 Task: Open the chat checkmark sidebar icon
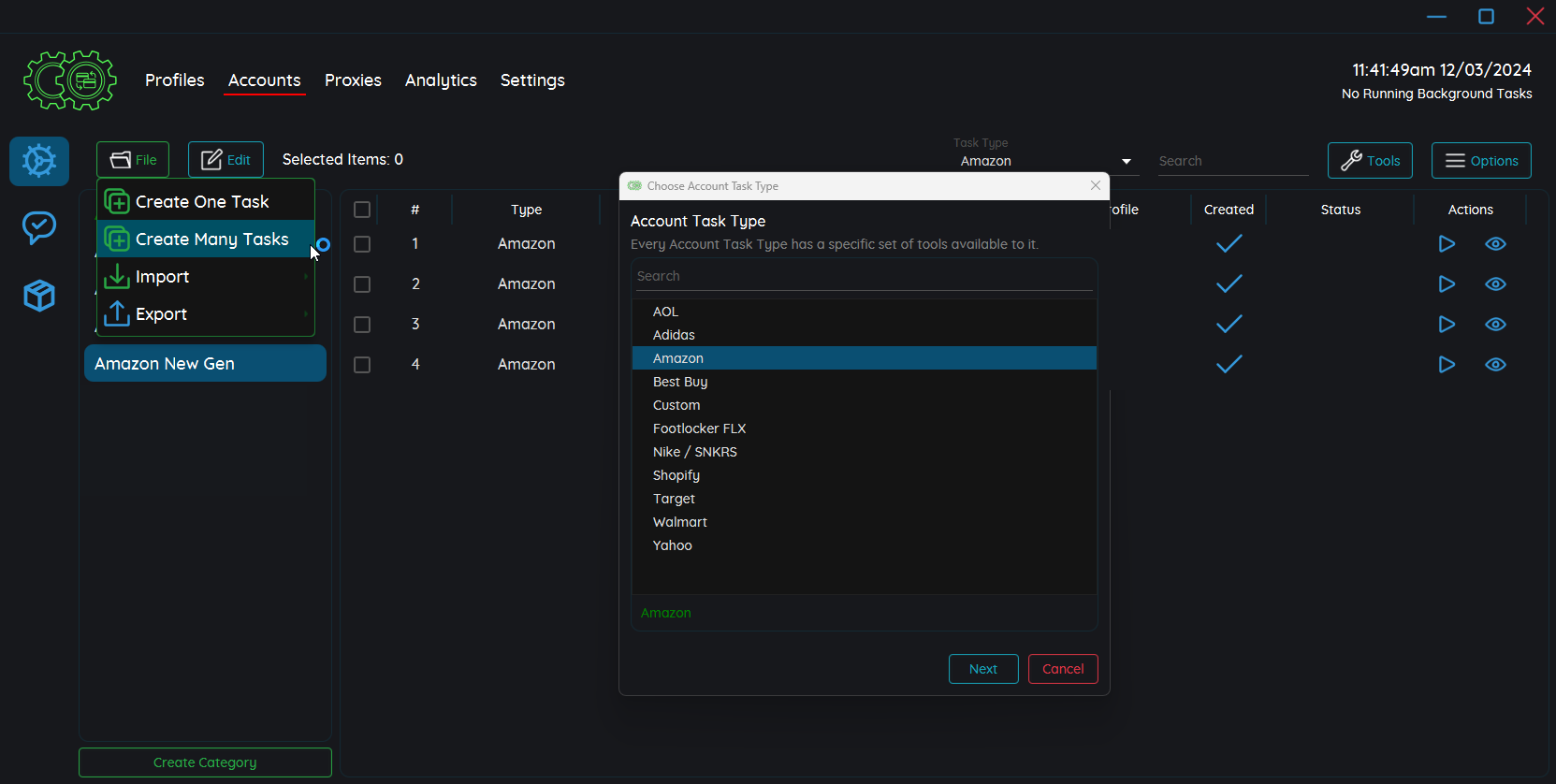coord(39,227)
